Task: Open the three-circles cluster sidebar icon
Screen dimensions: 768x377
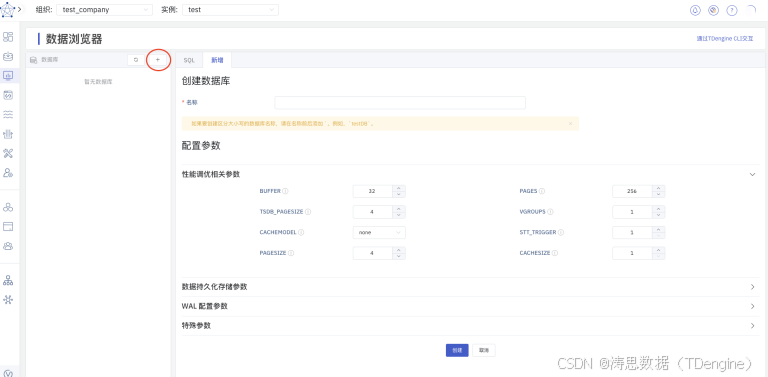Action: pyautogui.click(x=8, y=207)
